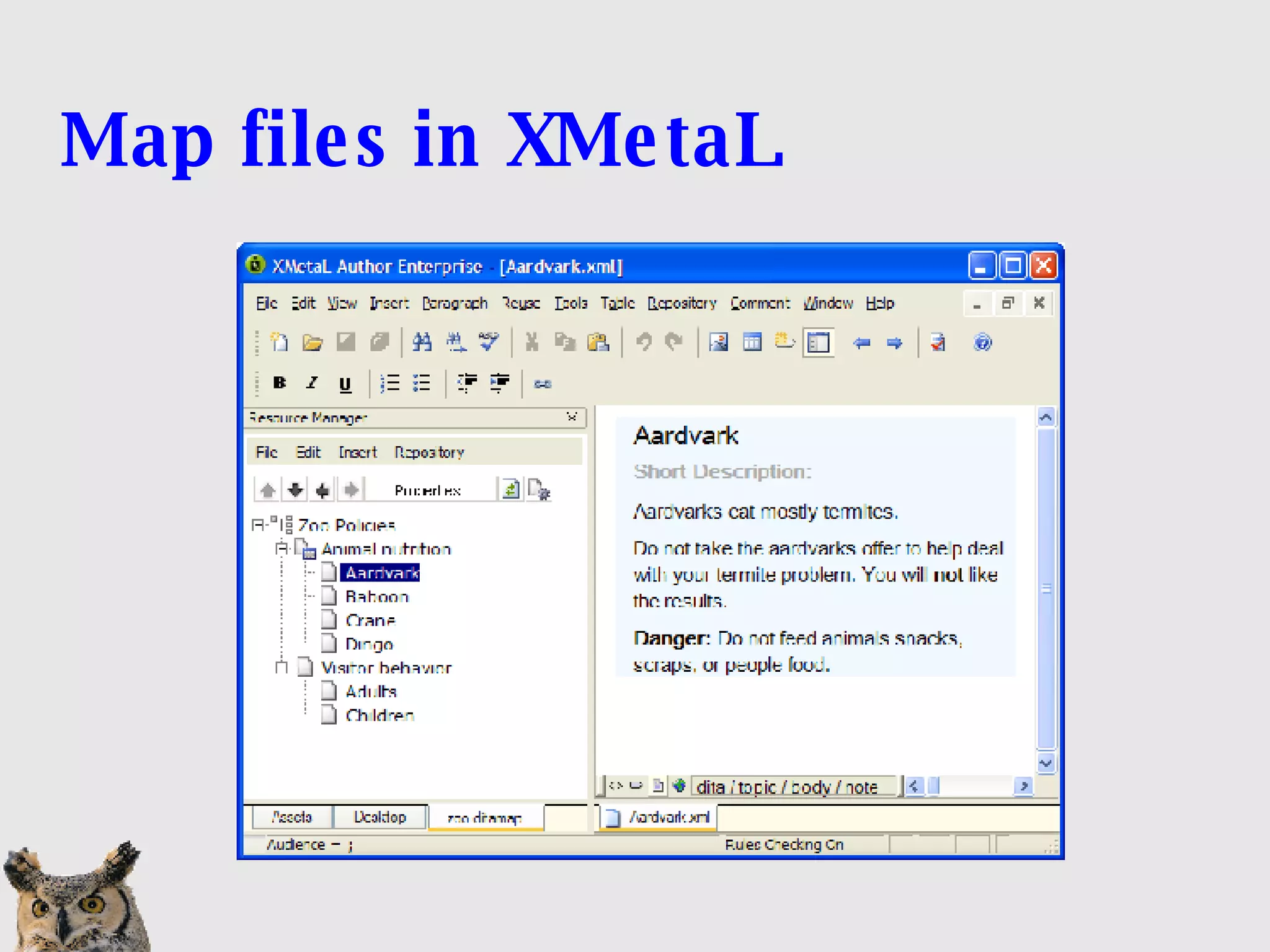Click the Properties button in Resource Manager
The image size is (1270, 952).
tap(428, 490)
